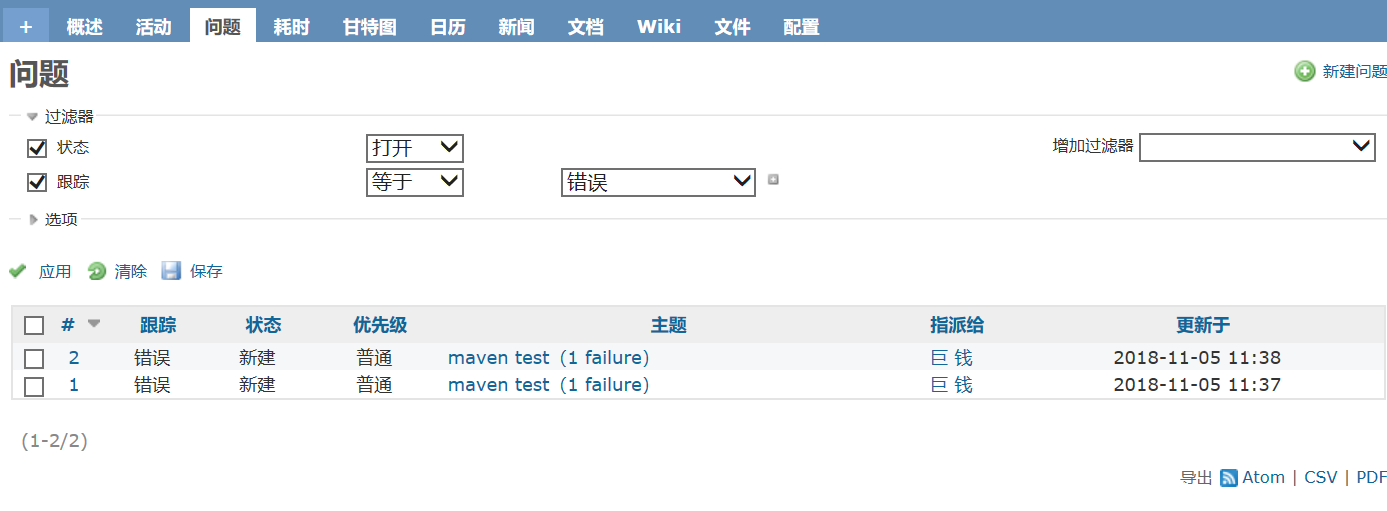Click the sort arrow next to # column
The height and width of the screenshot is (511, 1387).
coord(94,323)
